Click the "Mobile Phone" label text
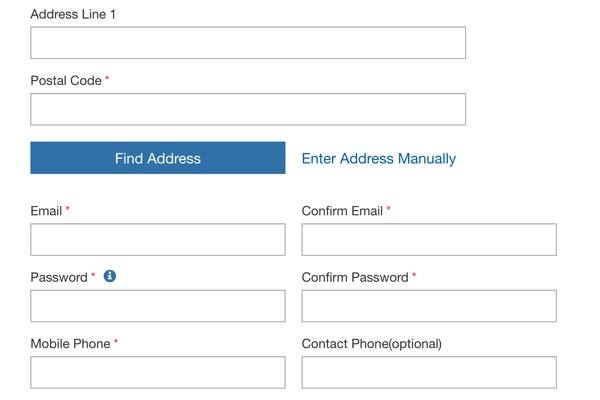The image size is (600, 400). [70, 343]
